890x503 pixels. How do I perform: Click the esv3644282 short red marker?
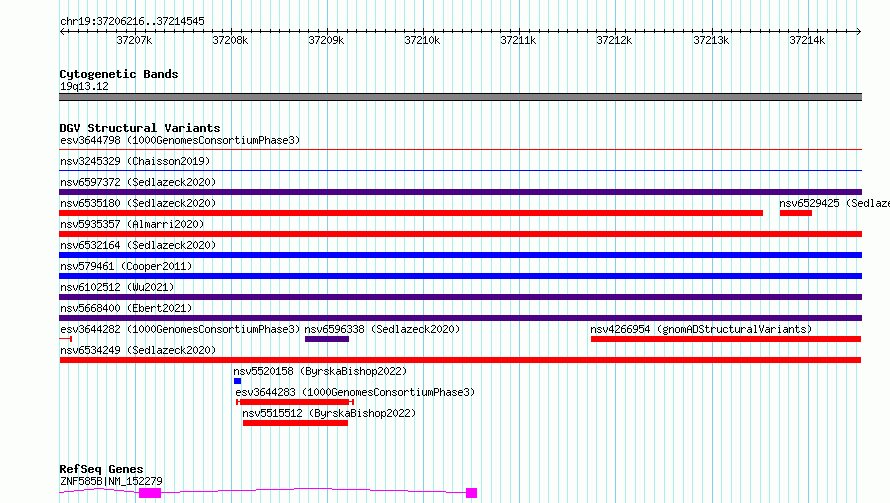point(66,339)
